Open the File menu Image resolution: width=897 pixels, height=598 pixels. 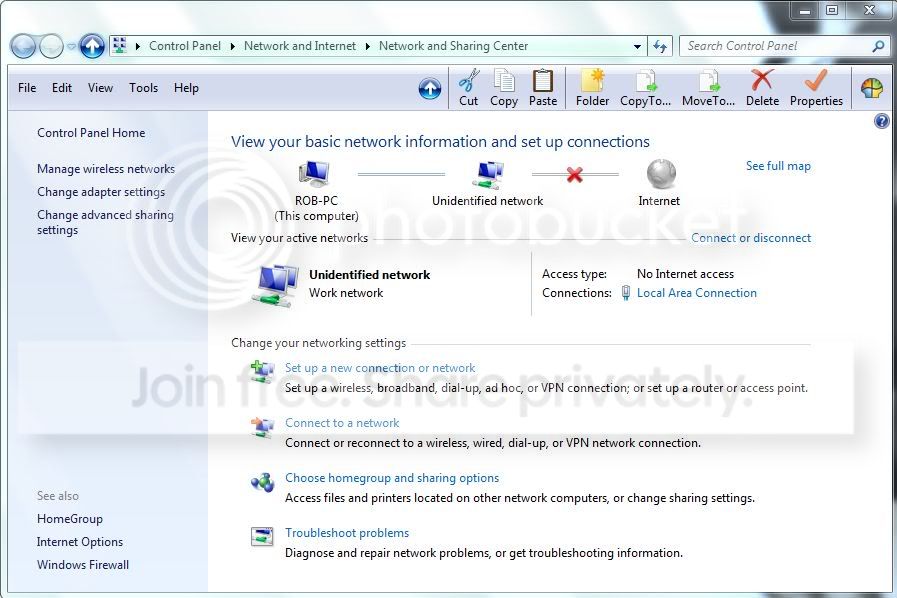pyautogui.click(x=27, y=88)
